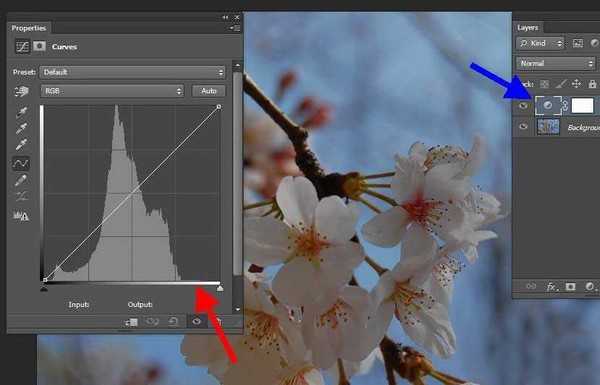This screenshot has height=385, width=600.
Task: Select the white layer mask thumbnail
Action: 582,106
